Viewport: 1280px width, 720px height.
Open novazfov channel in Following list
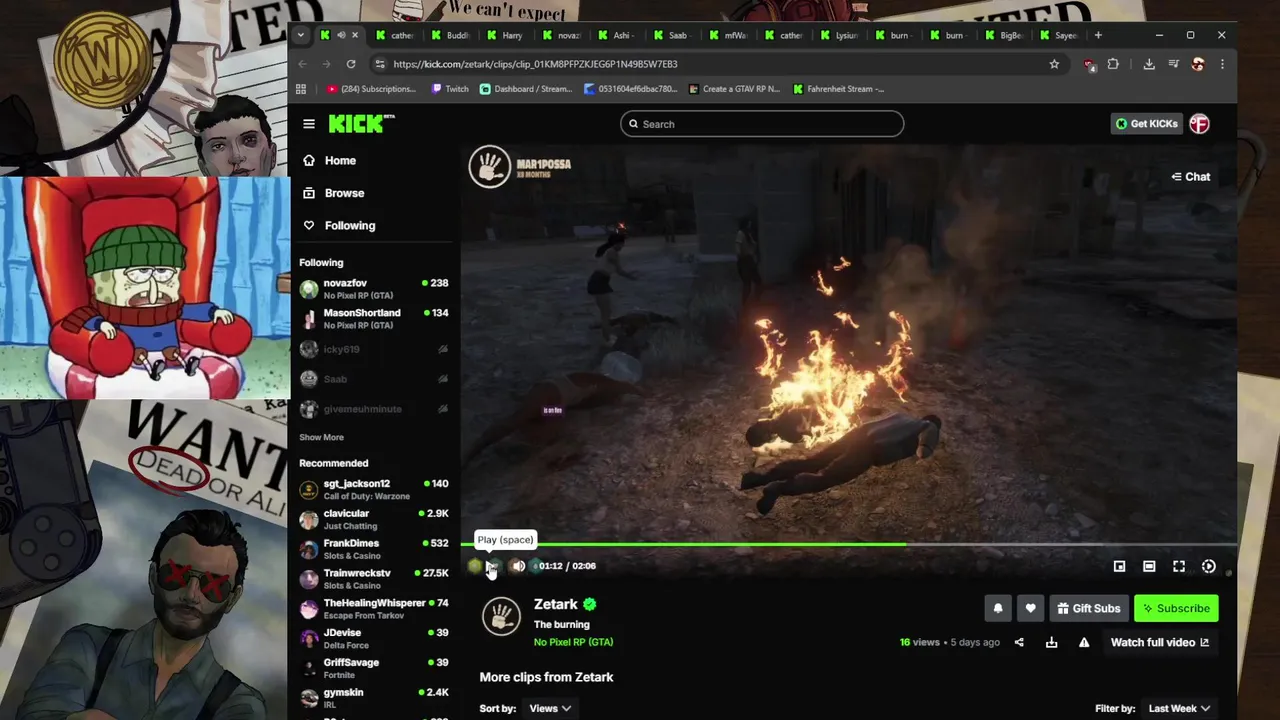pos(374,289)
